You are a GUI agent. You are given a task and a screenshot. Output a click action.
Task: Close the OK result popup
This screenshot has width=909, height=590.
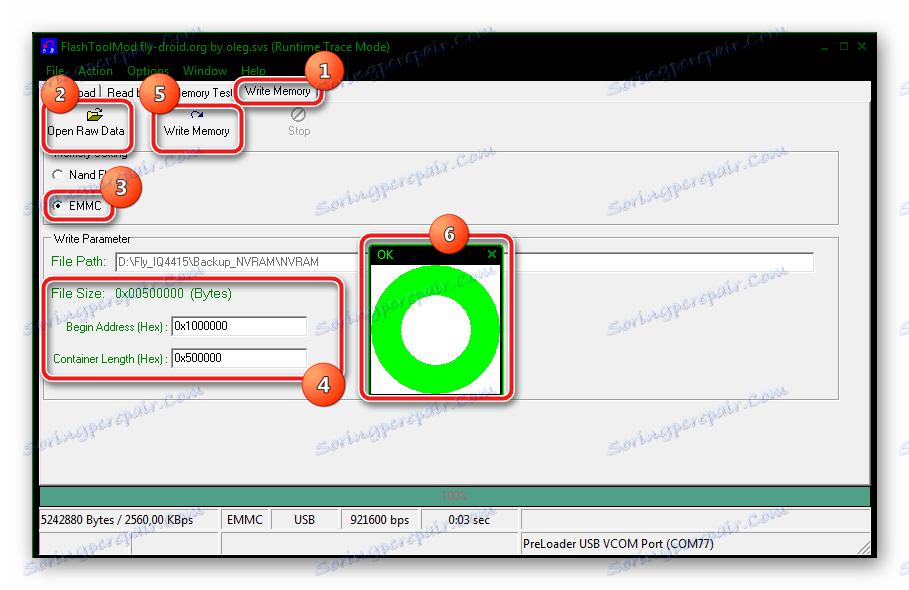492,254
